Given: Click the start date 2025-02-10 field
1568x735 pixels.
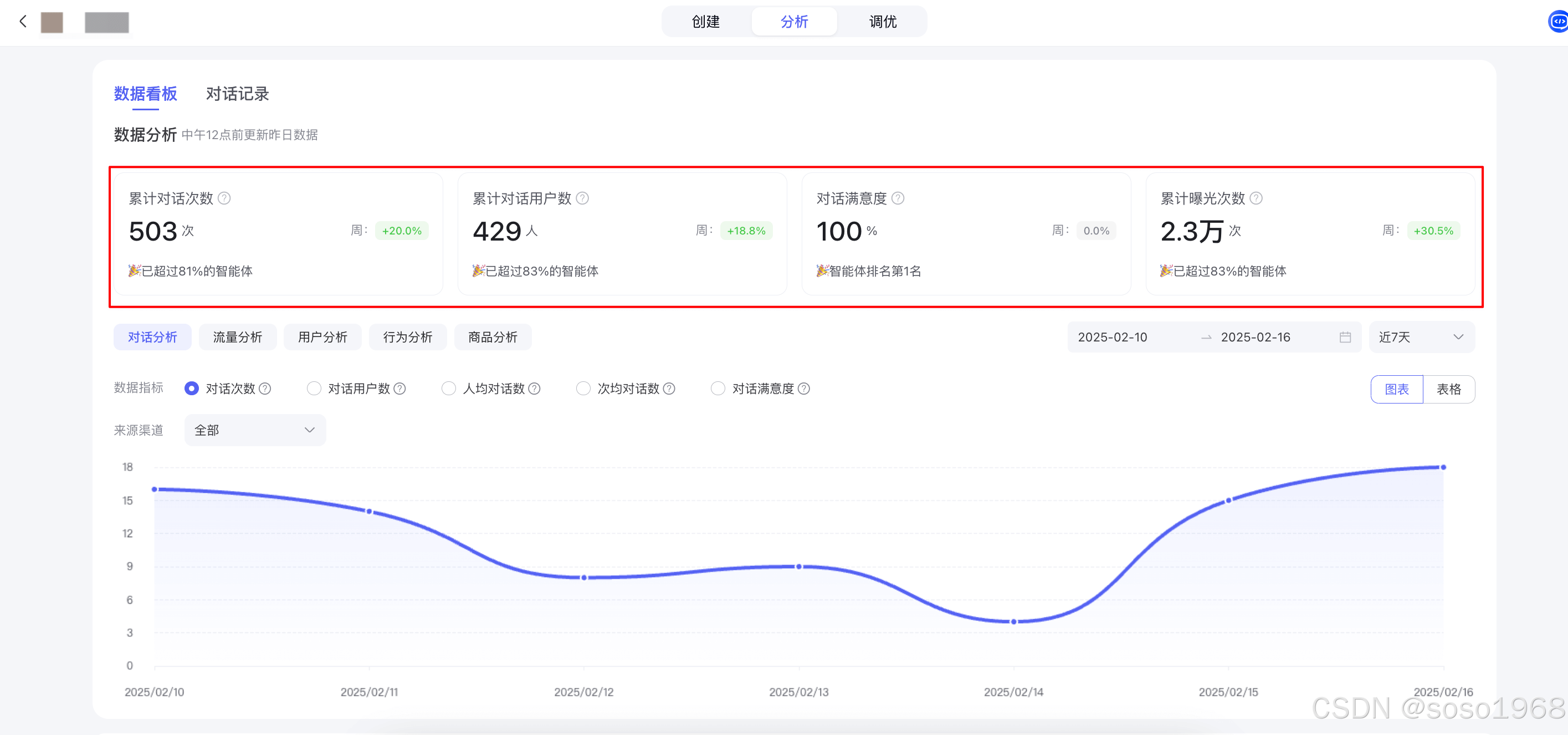Looking at the screenshot, I should coord(1111,338).
